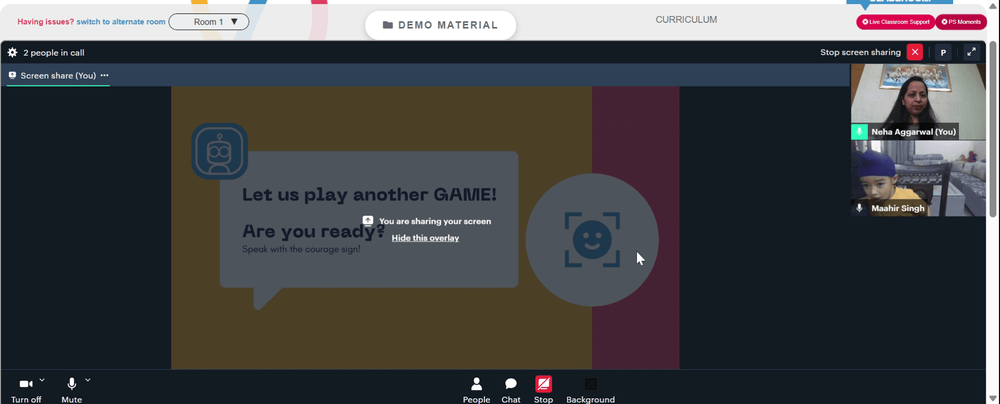Select the Screen share (You) tab
The width and height of the screenshot is (1000, 404).
[x=58, y=75]
